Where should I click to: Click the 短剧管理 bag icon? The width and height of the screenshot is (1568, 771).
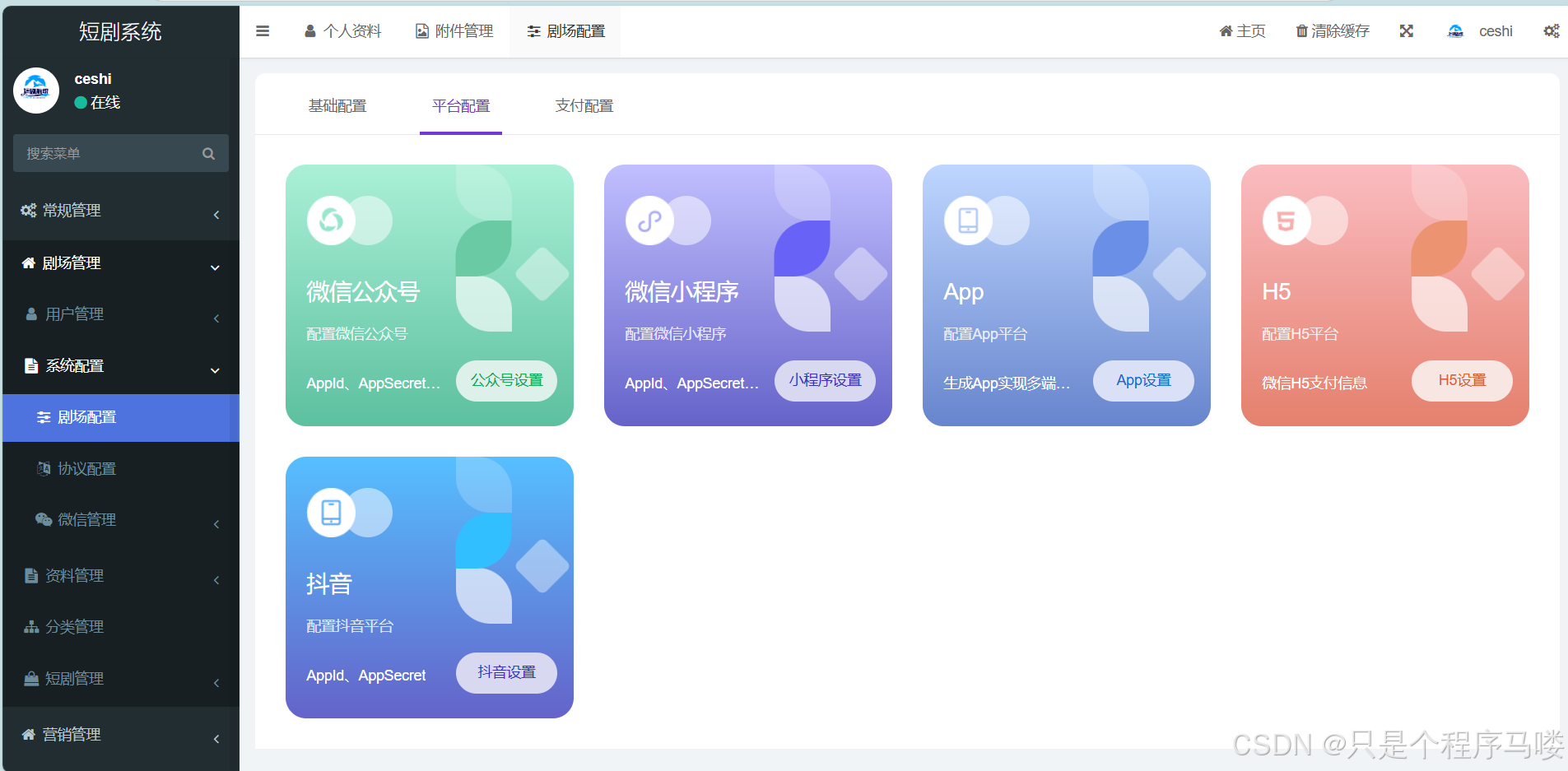point(31,679)
